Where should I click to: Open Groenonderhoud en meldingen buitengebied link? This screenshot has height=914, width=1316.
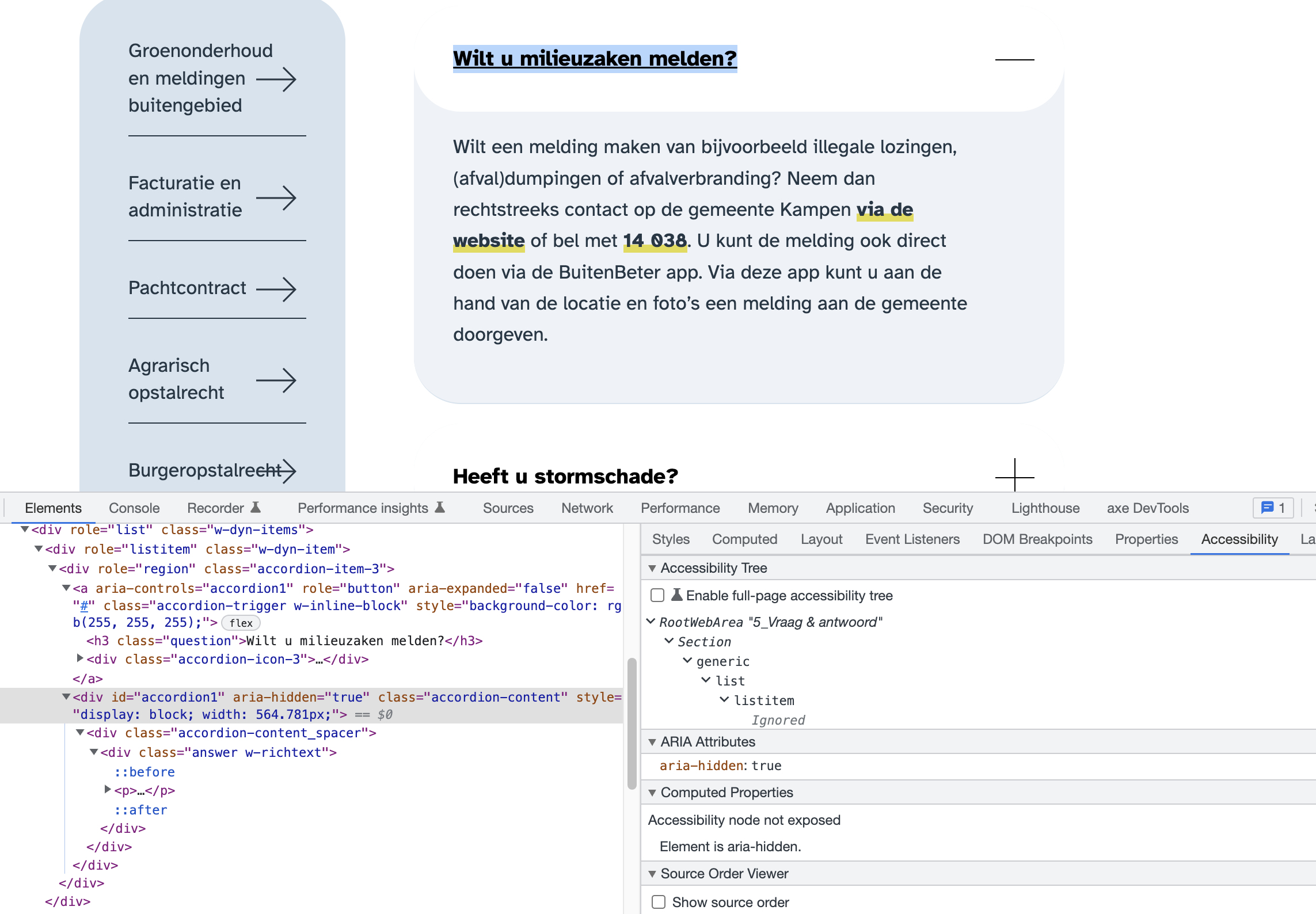coord(200,78)
